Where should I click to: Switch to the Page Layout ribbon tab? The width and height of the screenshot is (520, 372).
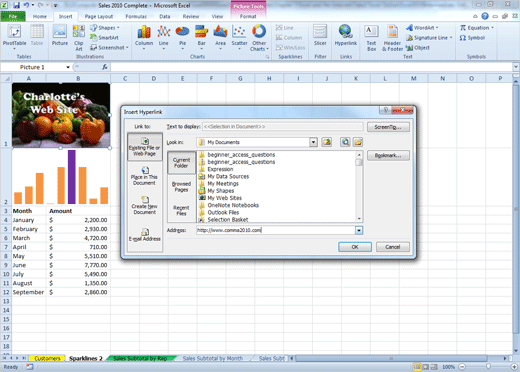point(99,16)
